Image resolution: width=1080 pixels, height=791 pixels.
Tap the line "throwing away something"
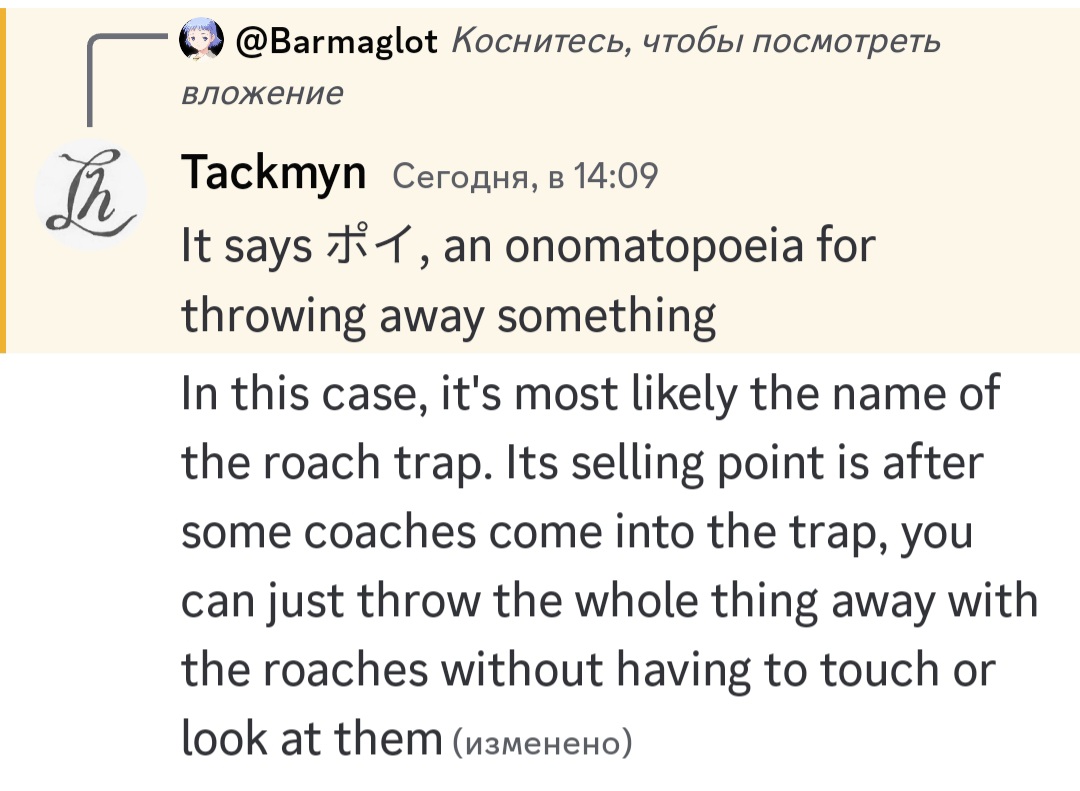point(448,317)
